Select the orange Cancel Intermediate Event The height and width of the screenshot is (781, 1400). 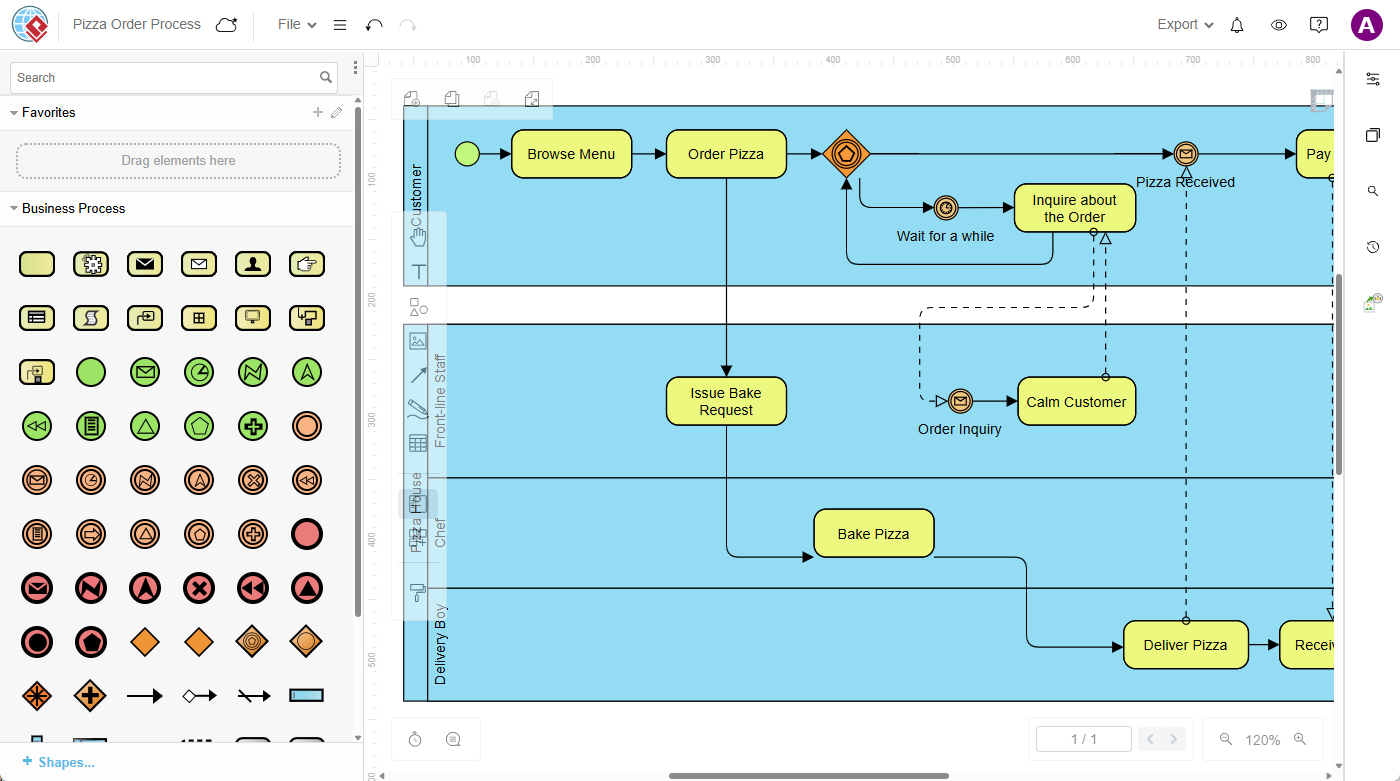[253, 480]
